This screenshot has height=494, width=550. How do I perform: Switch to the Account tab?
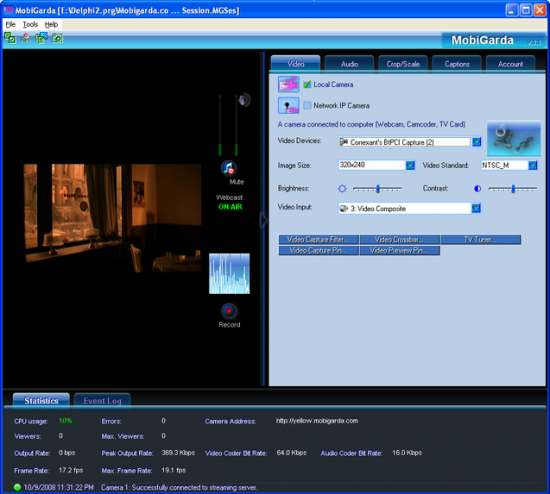click(510, 64)
